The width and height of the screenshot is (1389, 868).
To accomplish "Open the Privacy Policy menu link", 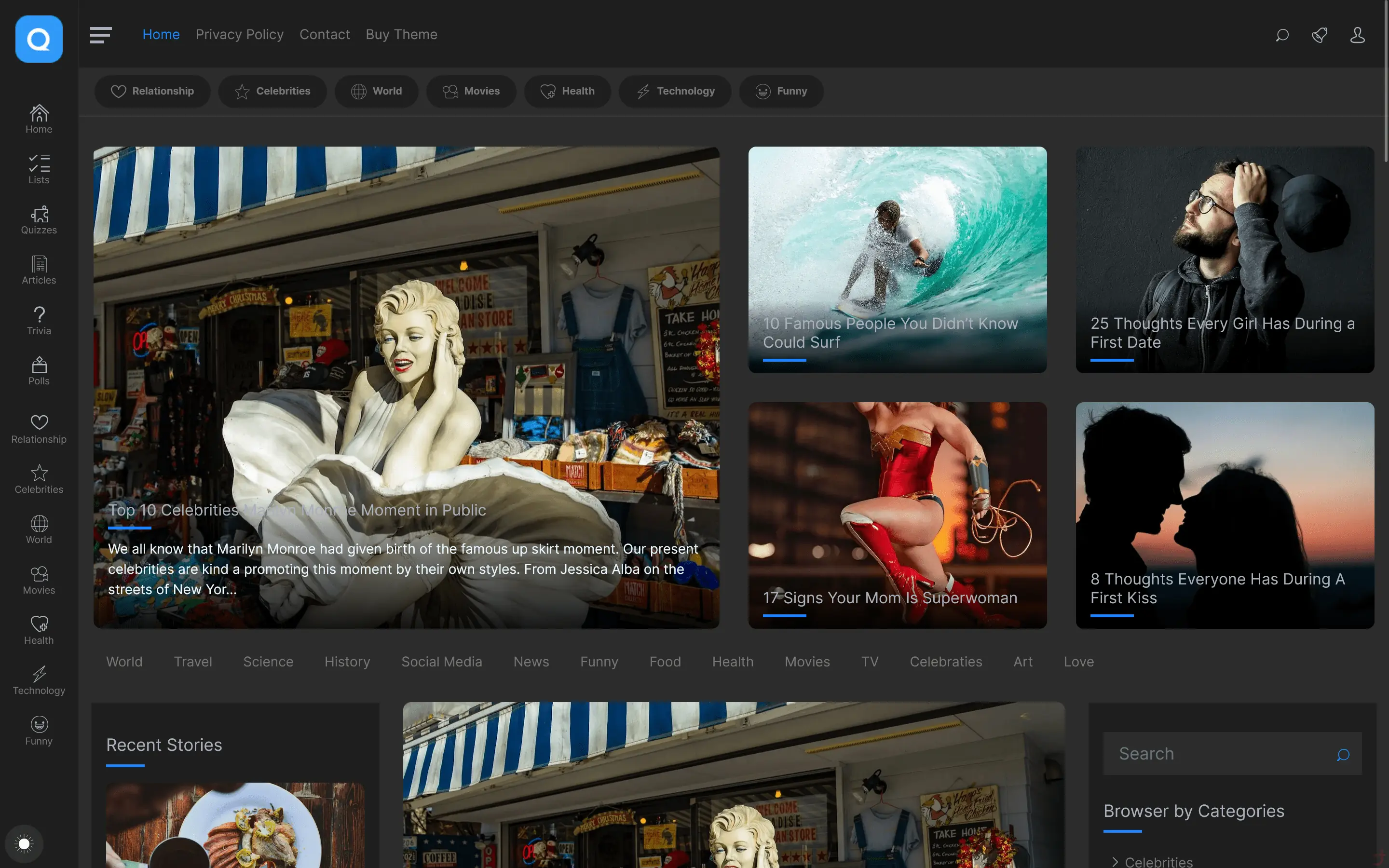I will (239, 34).
